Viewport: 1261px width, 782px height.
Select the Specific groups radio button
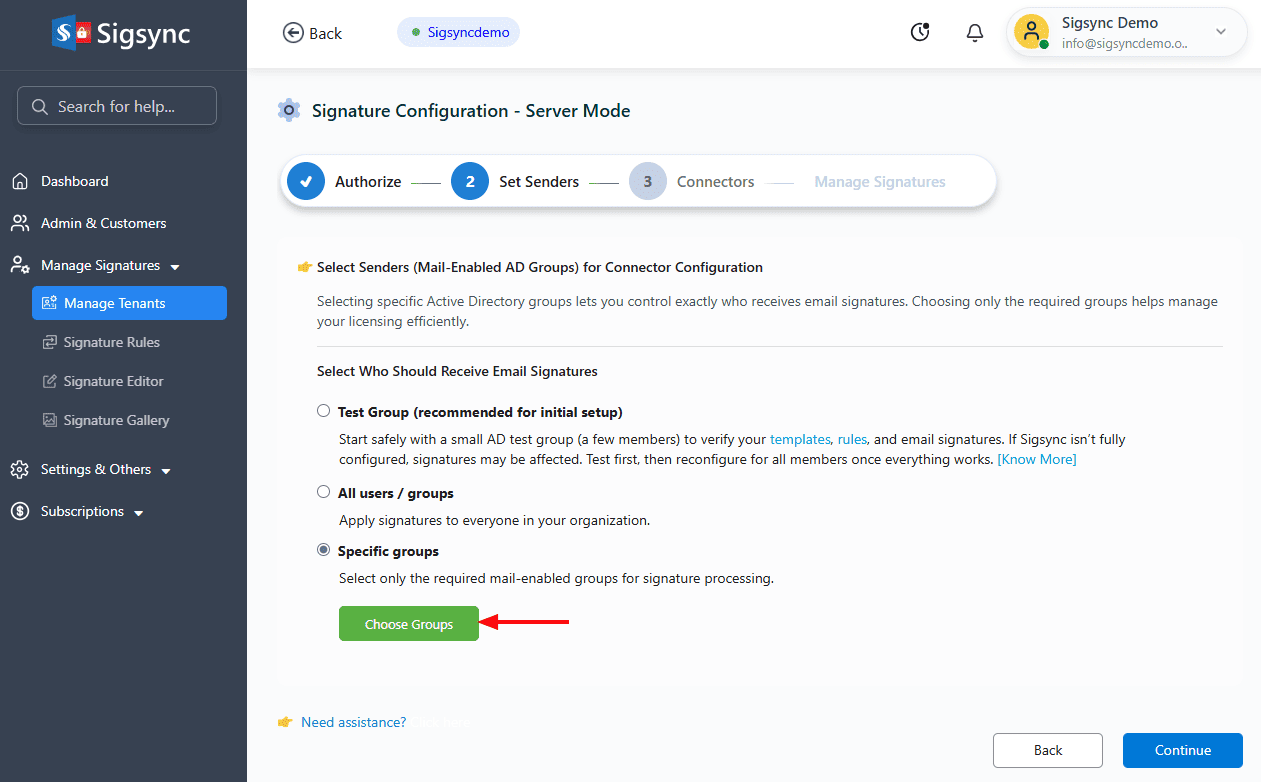(x=323, y=550)
